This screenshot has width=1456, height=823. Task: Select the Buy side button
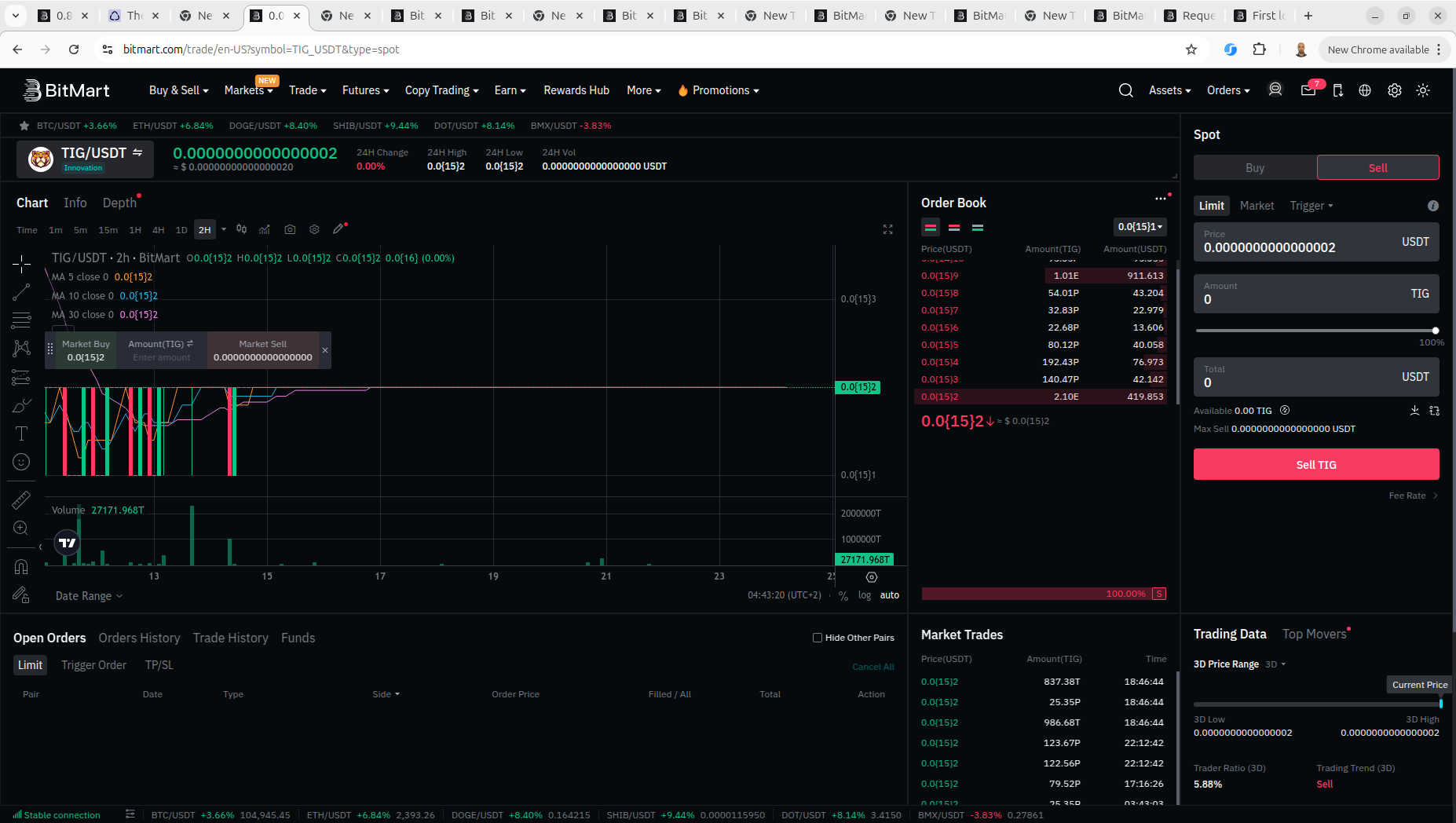1255,167
